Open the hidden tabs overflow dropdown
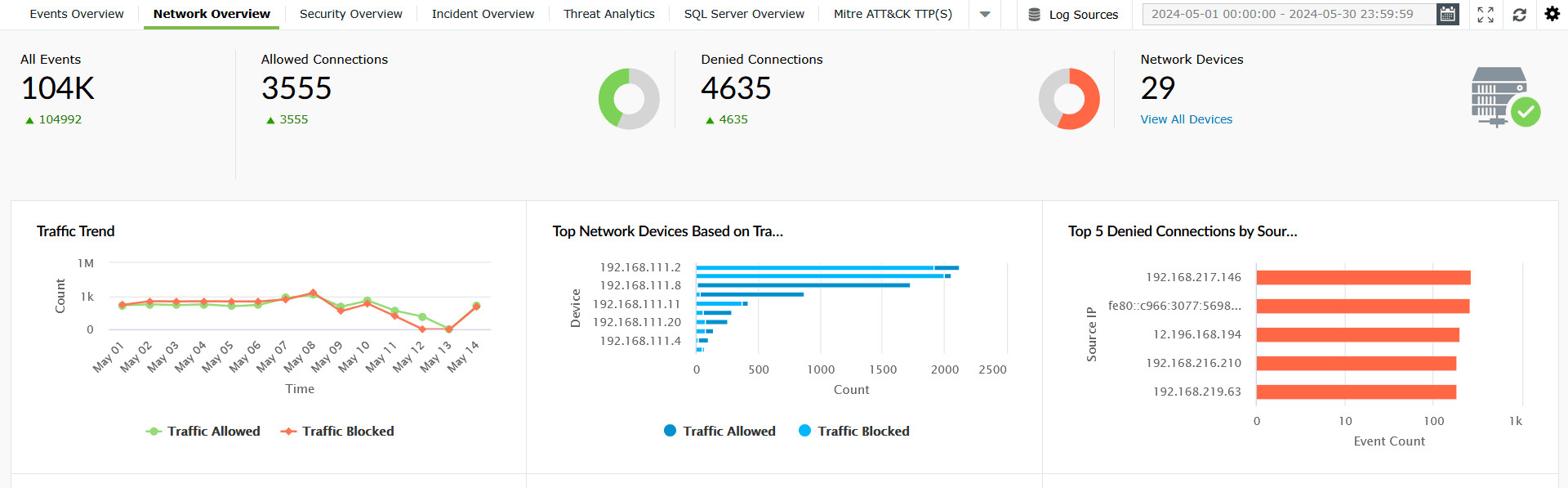 pyautogui.click(x=985, y=14)
